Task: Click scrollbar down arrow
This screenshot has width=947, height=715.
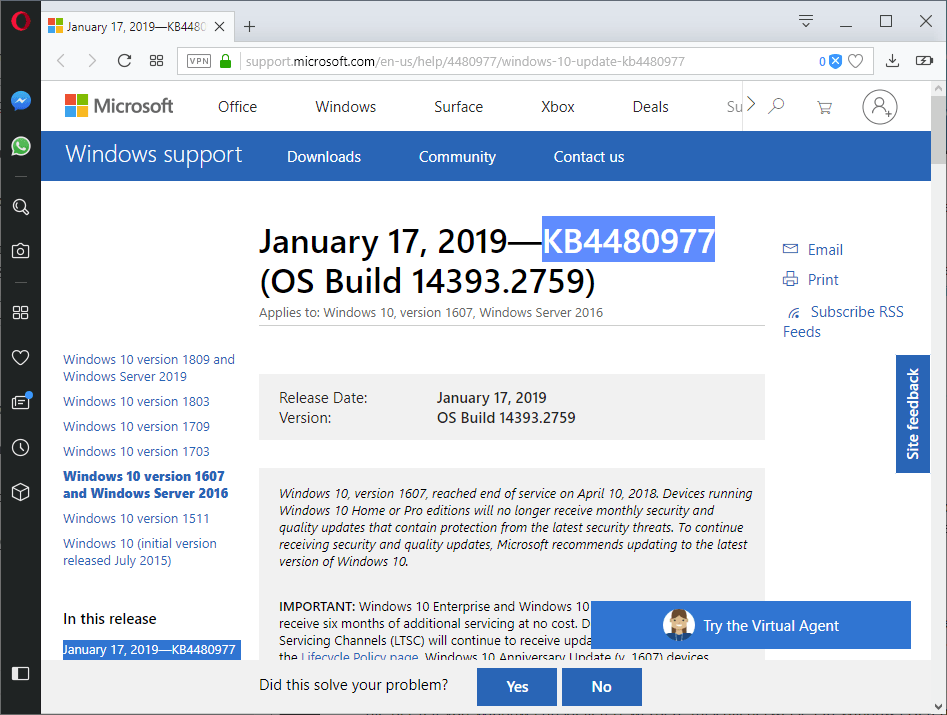Action: pyautogui.click(x=939, y=706)
